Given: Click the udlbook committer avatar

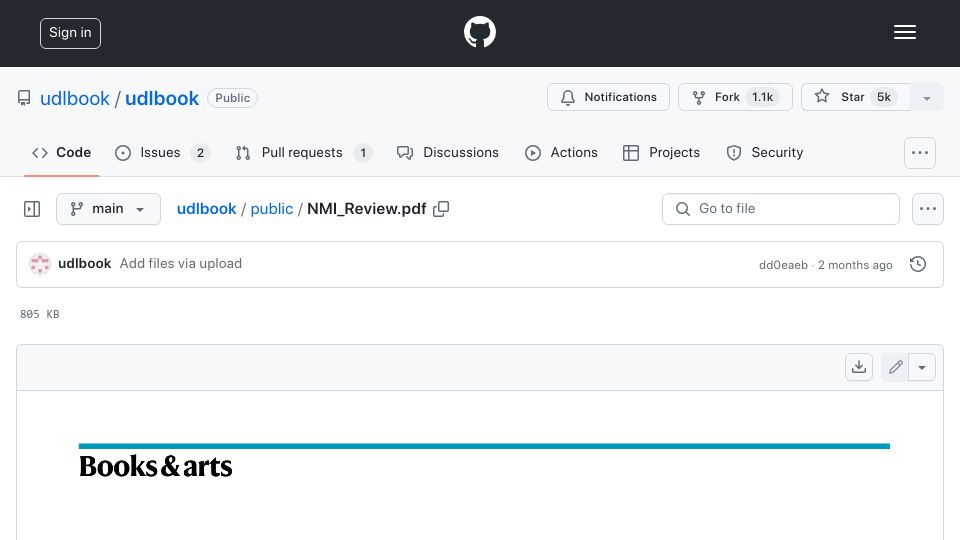Looking at the screenshot, I should point(40,264).
